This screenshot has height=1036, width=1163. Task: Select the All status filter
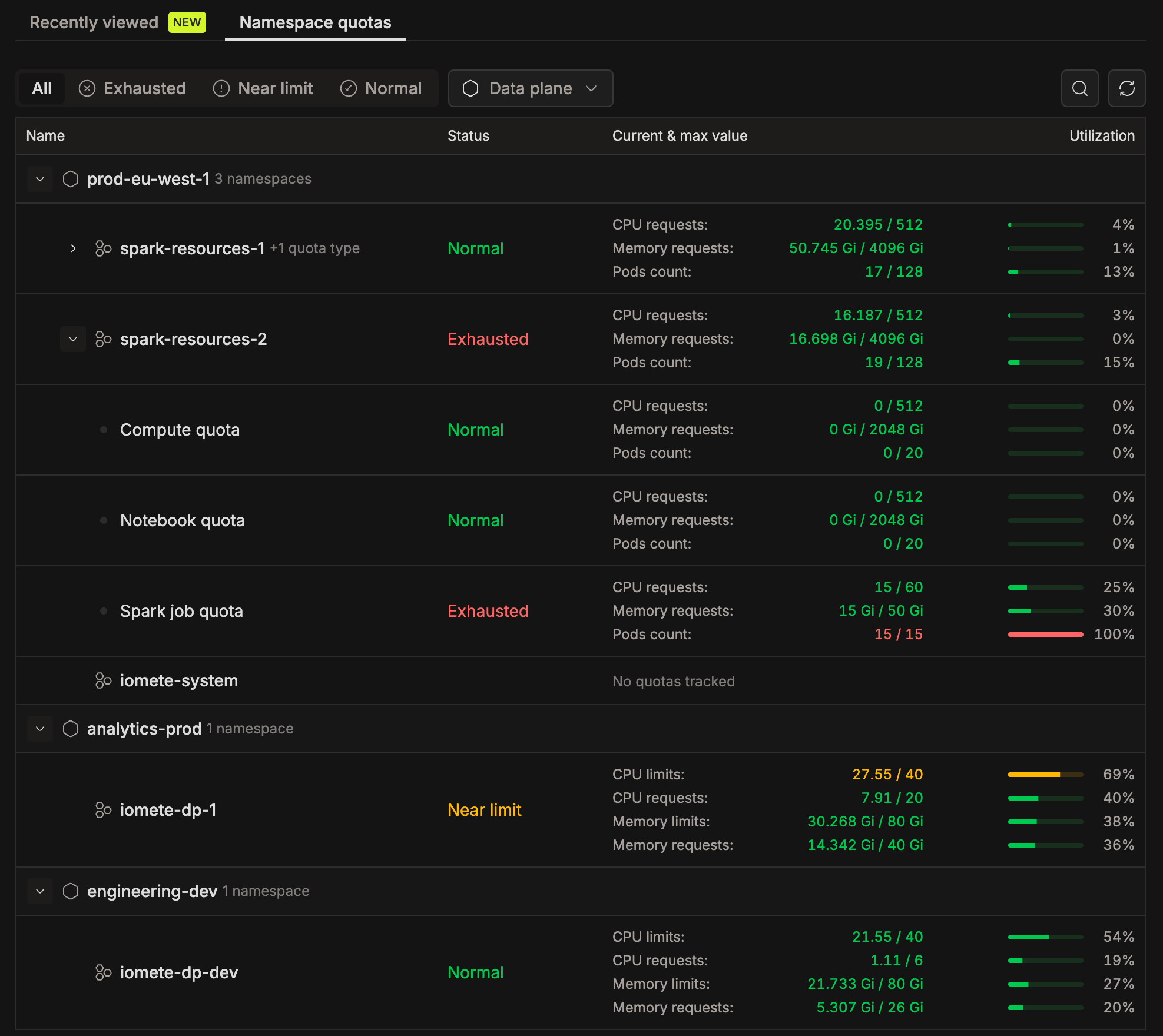pos(42,88)
